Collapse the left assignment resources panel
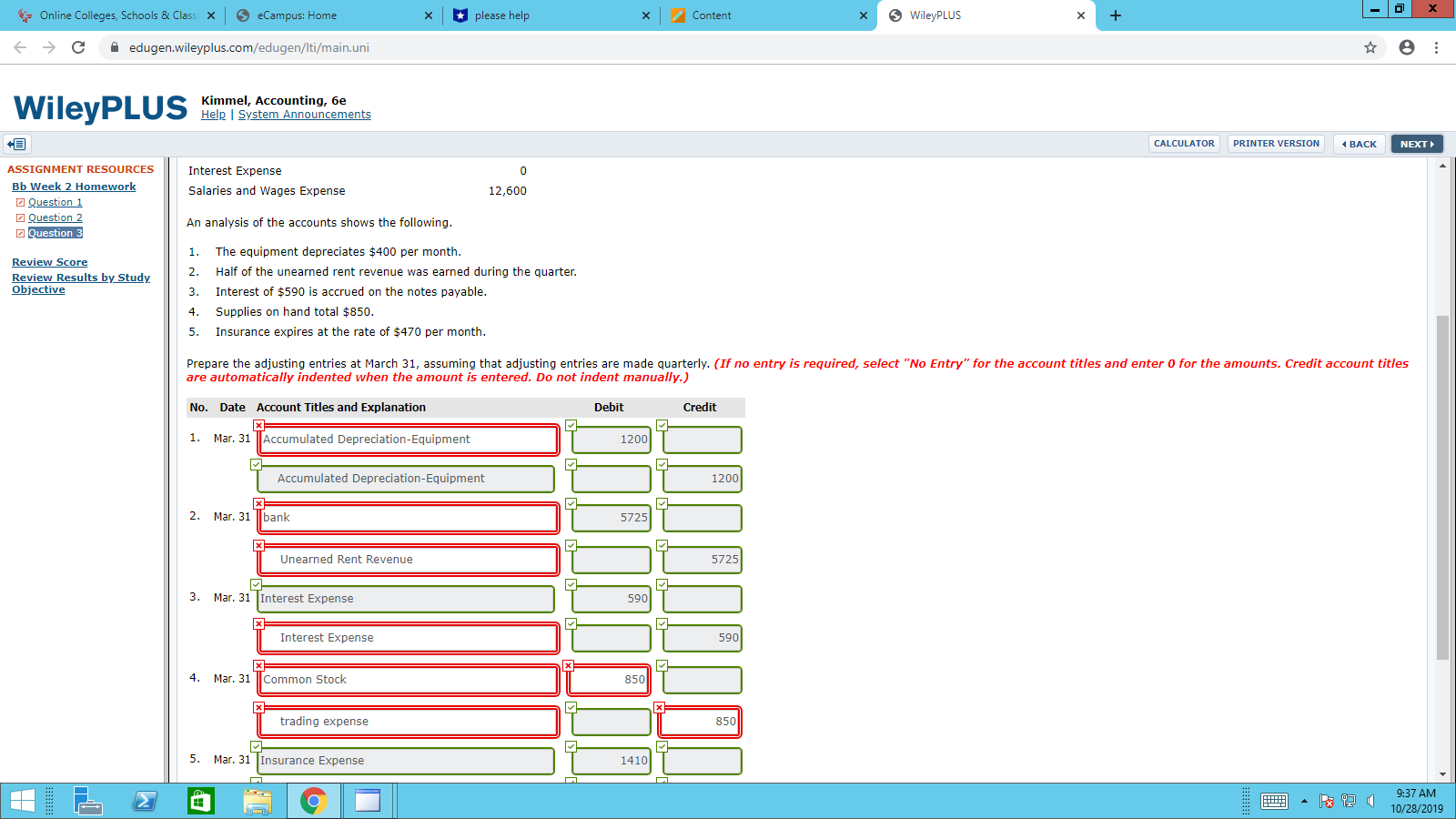Viewport: 1456px width, 819px height. pos(16,144)
